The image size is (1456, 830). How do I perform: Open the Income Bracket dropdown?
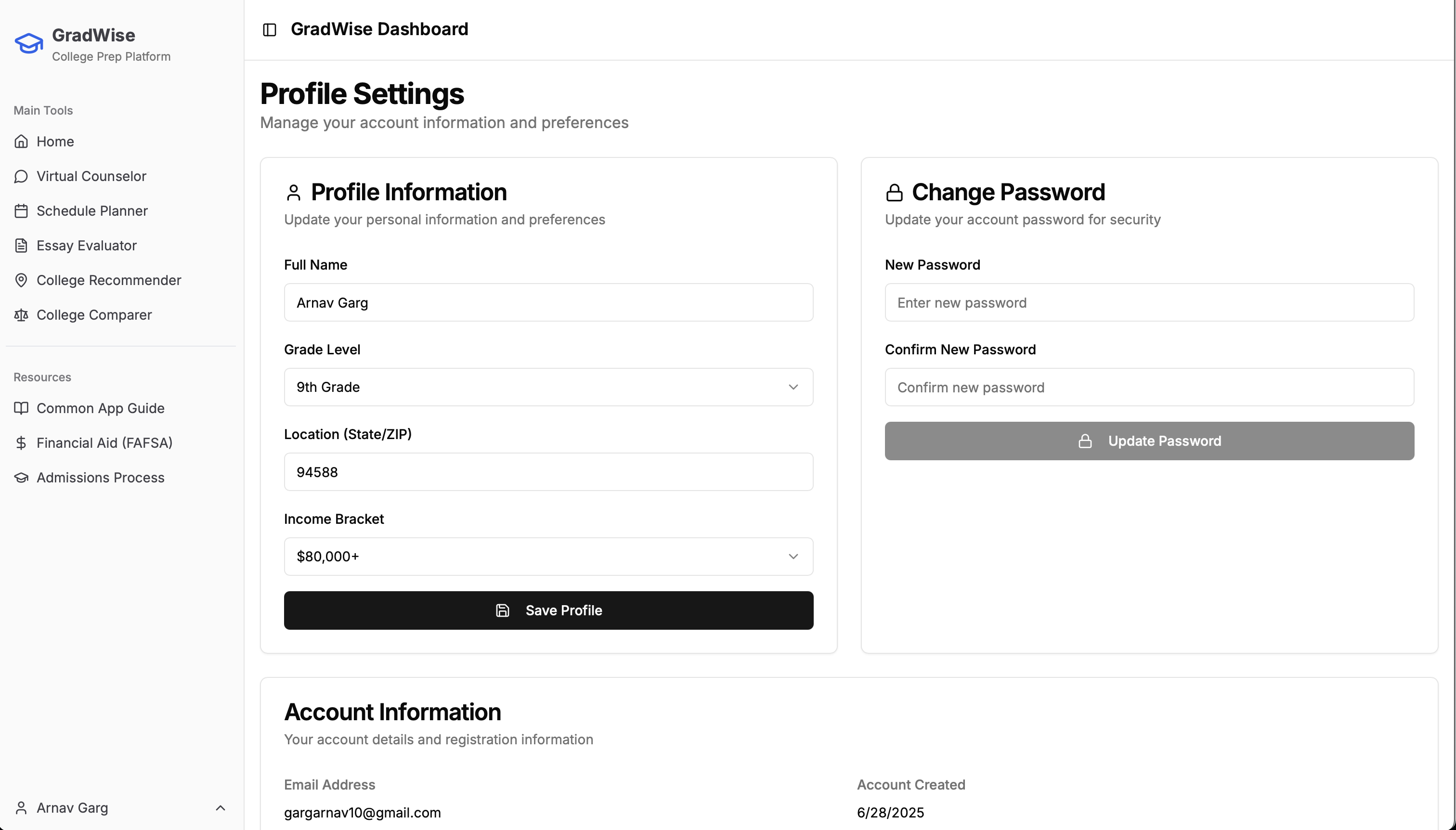point(548,557)
